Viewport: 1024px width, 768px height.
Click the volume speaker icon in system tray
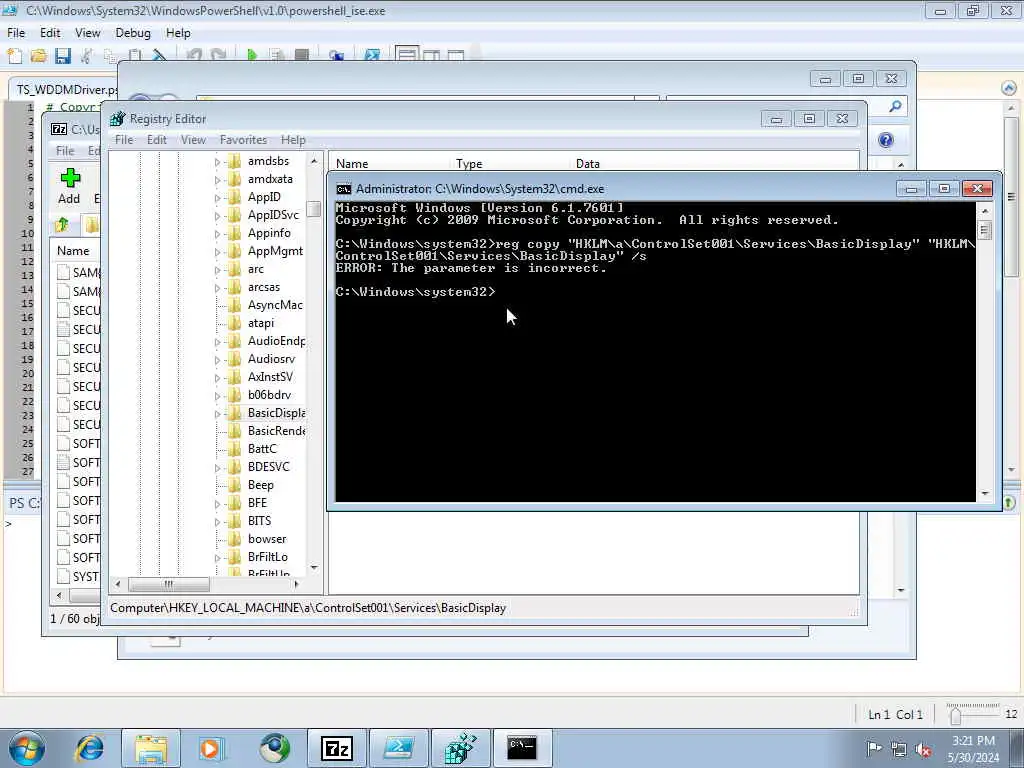(x=923, y=749)
